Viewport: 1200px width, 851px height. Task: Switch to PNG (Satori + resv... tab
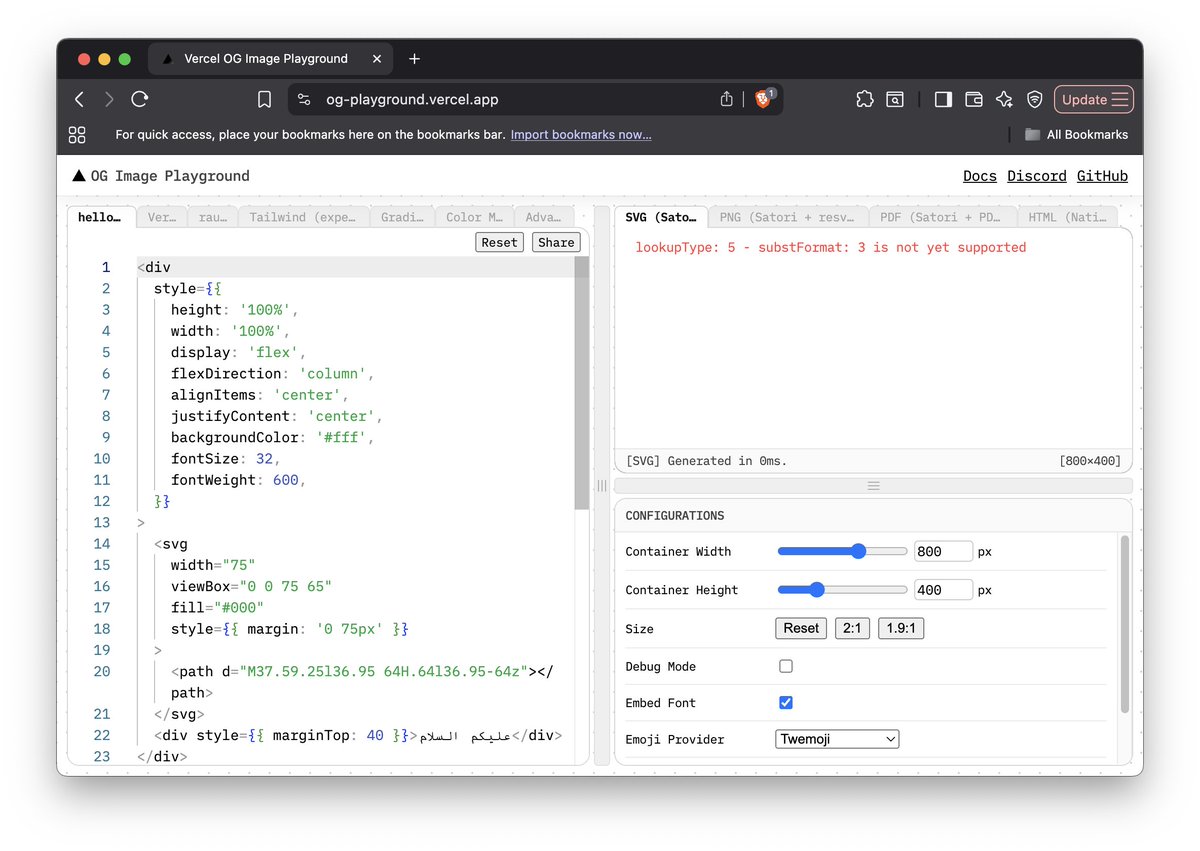point(788,217)
